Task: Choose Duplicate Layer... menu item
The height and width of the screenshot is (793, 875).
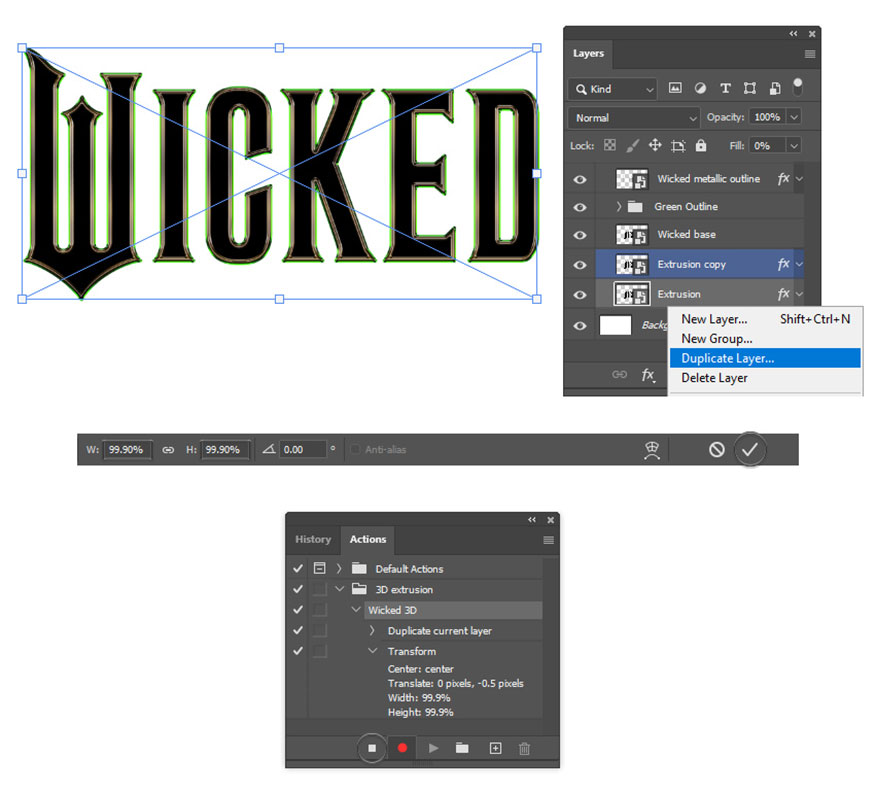Action: pyautogui.click(x=765, y=358)
